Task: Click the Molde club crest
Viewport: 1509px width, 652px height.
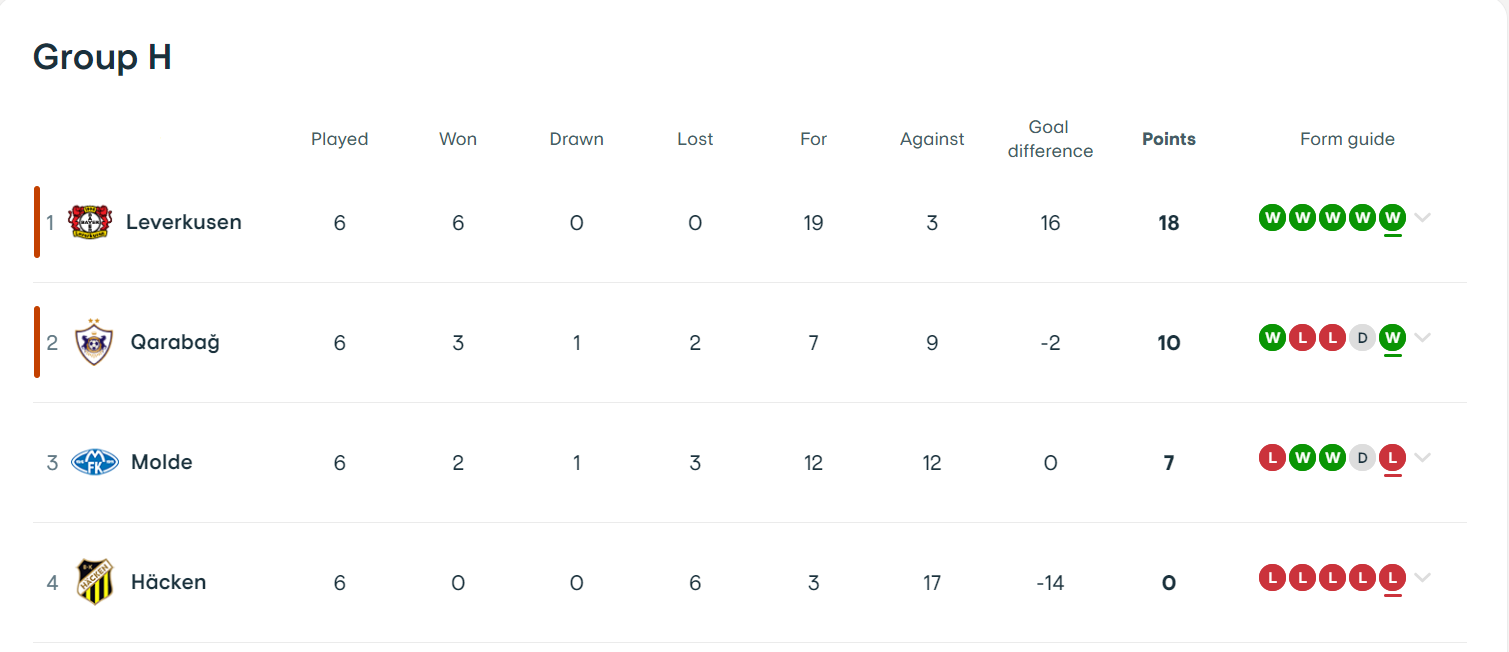Action: tap(95, 462)
